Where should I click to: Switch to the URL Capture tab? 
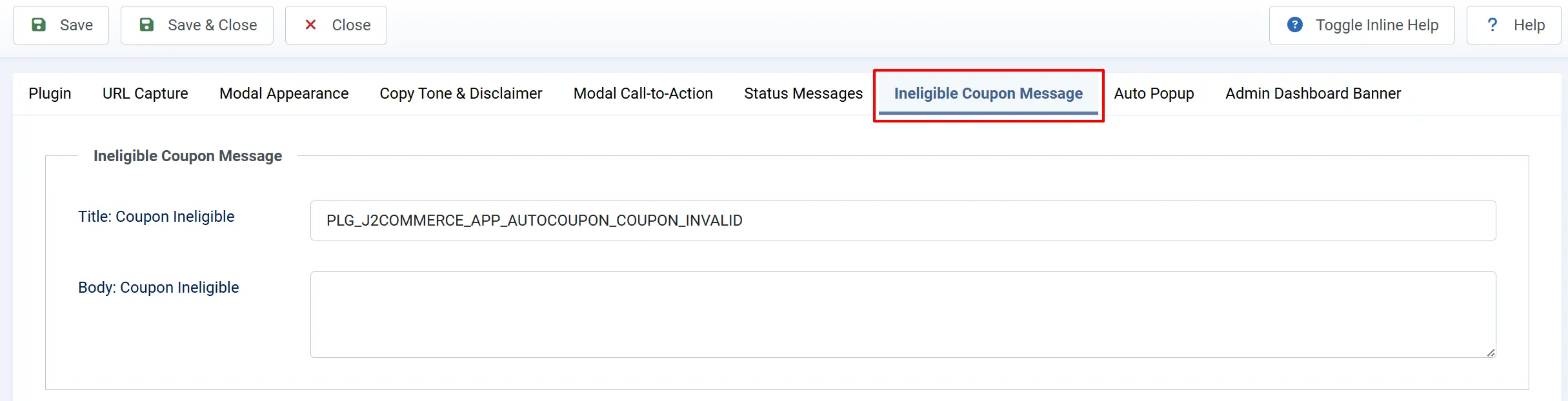pyautogui.click(x=145, y=93)
